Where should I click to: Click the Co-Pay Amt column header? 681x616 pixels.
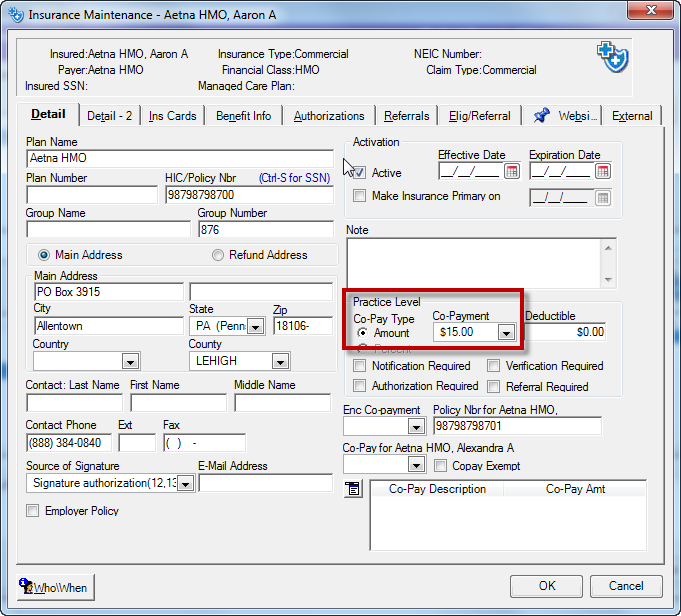click(x=575, y=489)
